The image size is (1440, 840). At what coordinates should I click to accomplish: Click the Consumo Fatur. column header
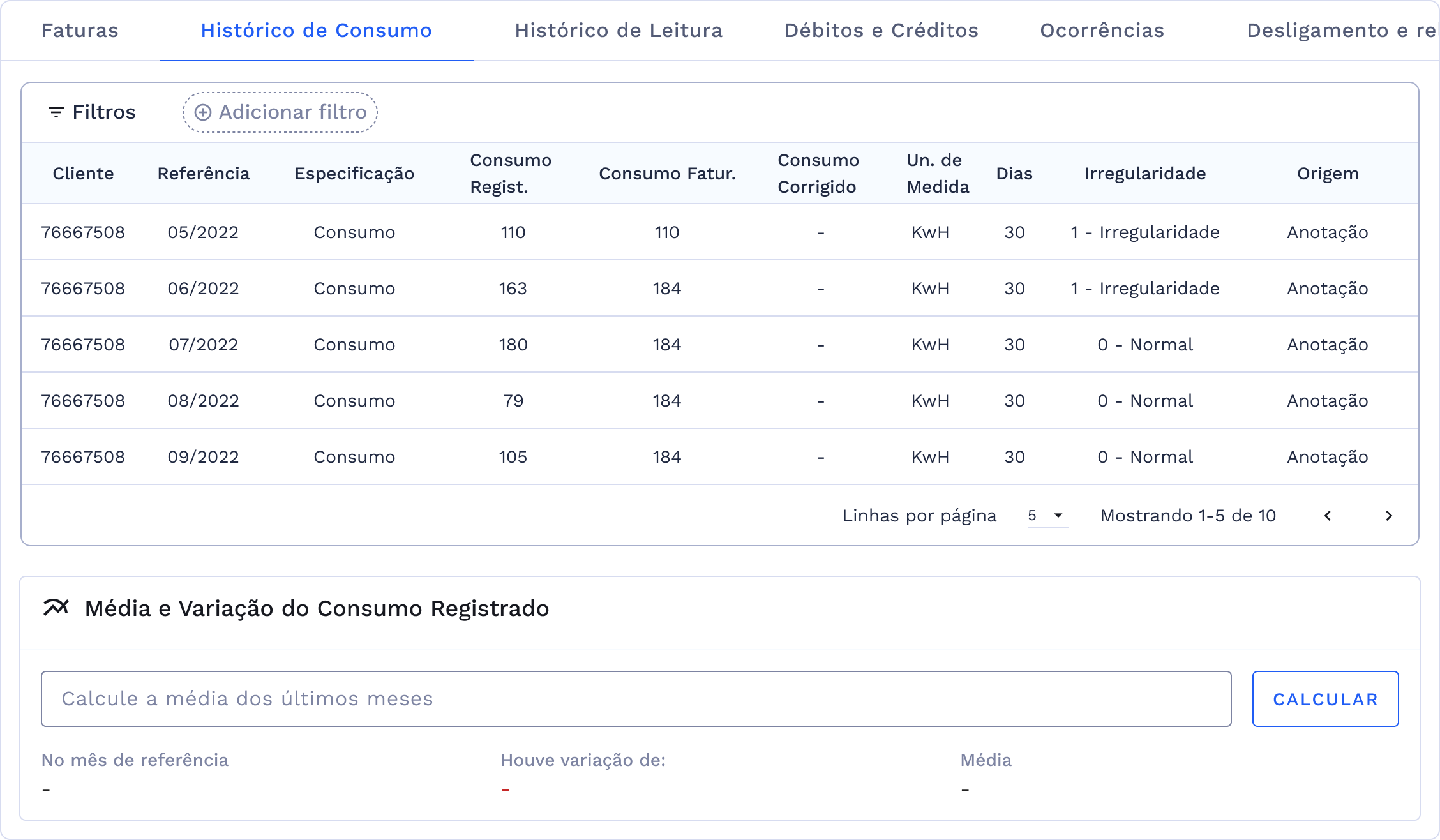(667, 174)
